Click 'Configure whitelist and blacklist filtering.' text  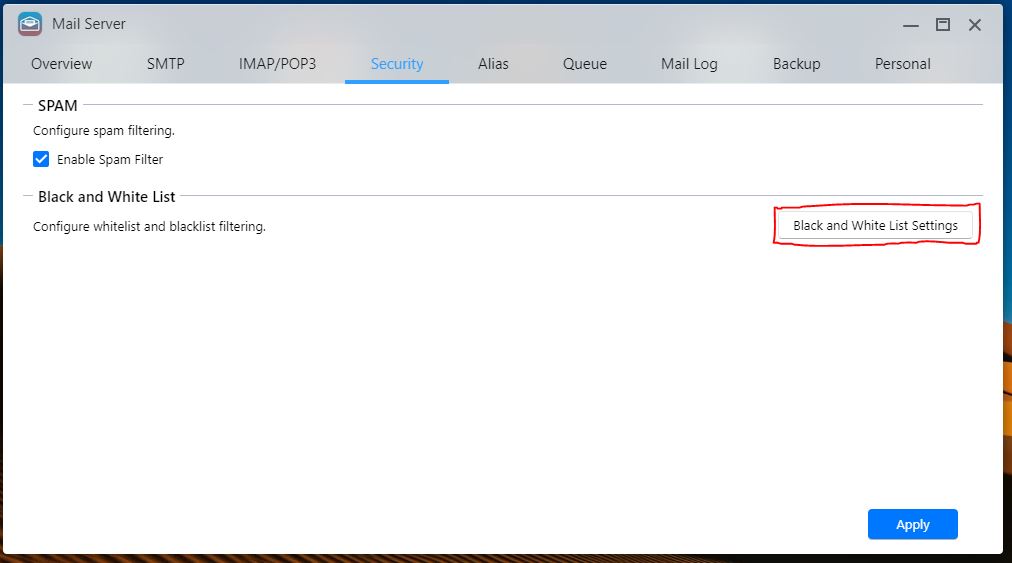click(x=149, y=227)
